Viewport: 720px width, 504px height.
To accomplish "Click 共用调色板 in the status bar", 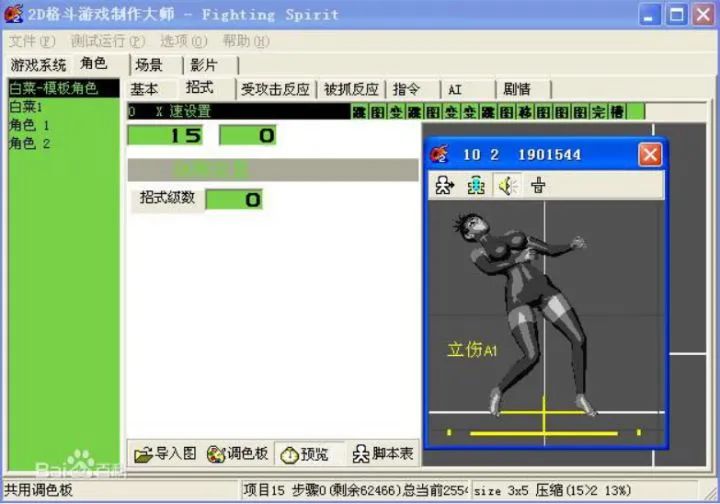I will coord(39,490).
